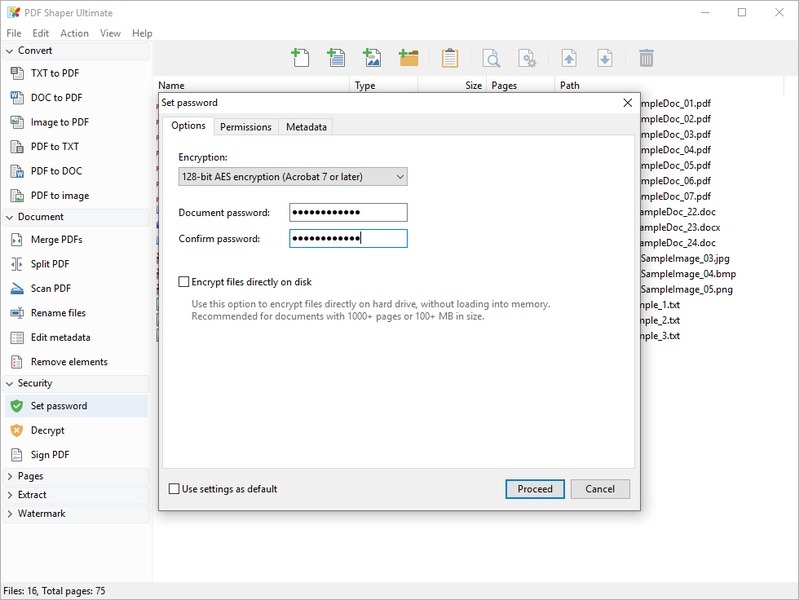The height and width of the screenshot is (600, 799).
Task: Check Use settings as default
Action: pyautogui.click(x=175, y=489)
